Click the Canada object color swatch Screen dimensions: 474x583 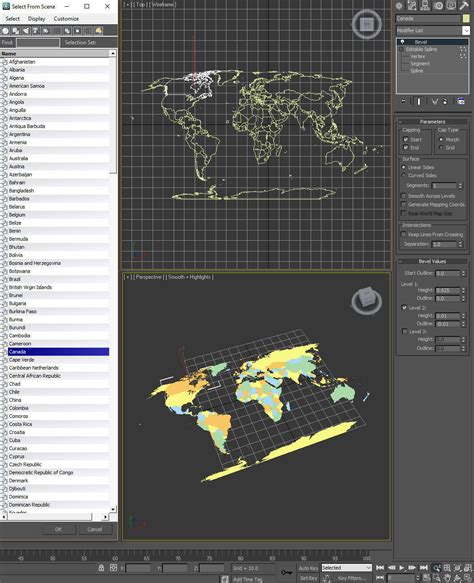click(466, 18)
